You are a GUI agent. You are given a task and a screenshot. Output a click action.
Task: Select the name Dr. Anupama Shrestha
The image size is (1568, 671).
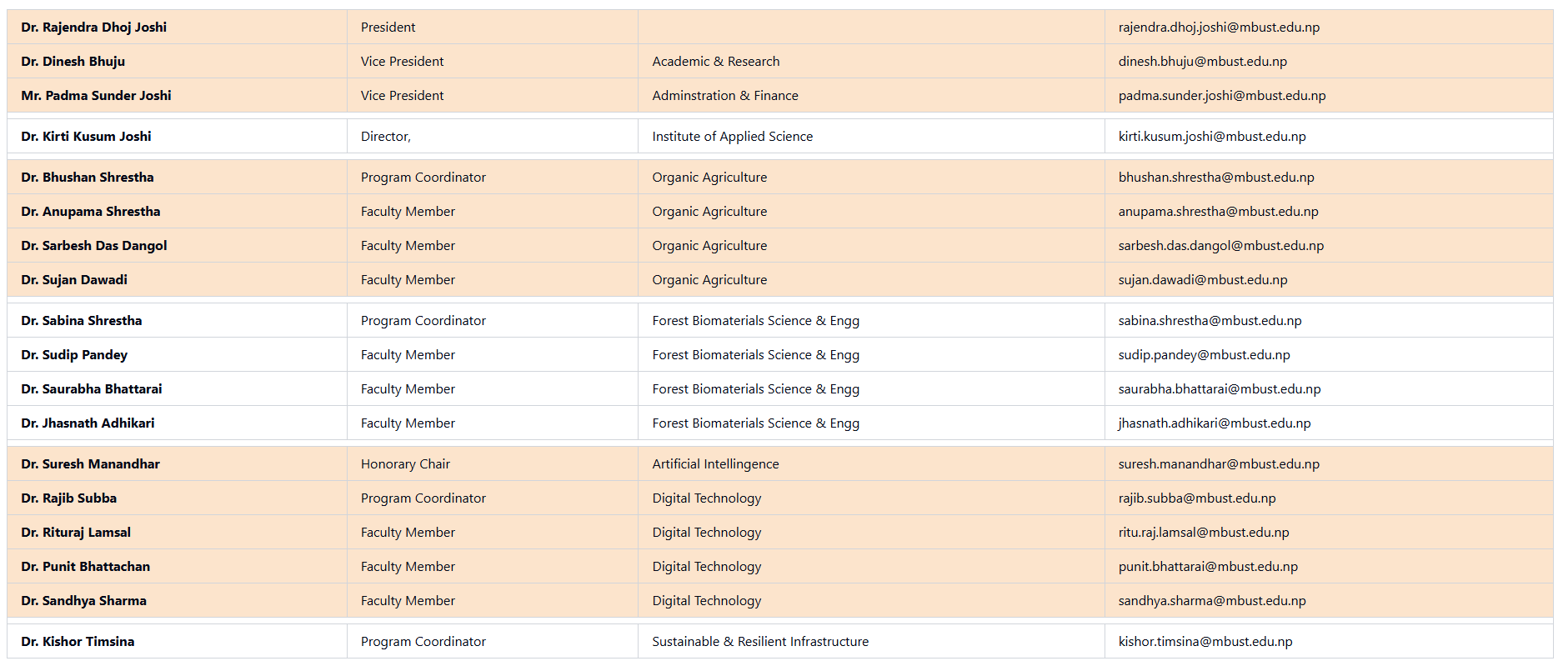(x=91, y=212)
